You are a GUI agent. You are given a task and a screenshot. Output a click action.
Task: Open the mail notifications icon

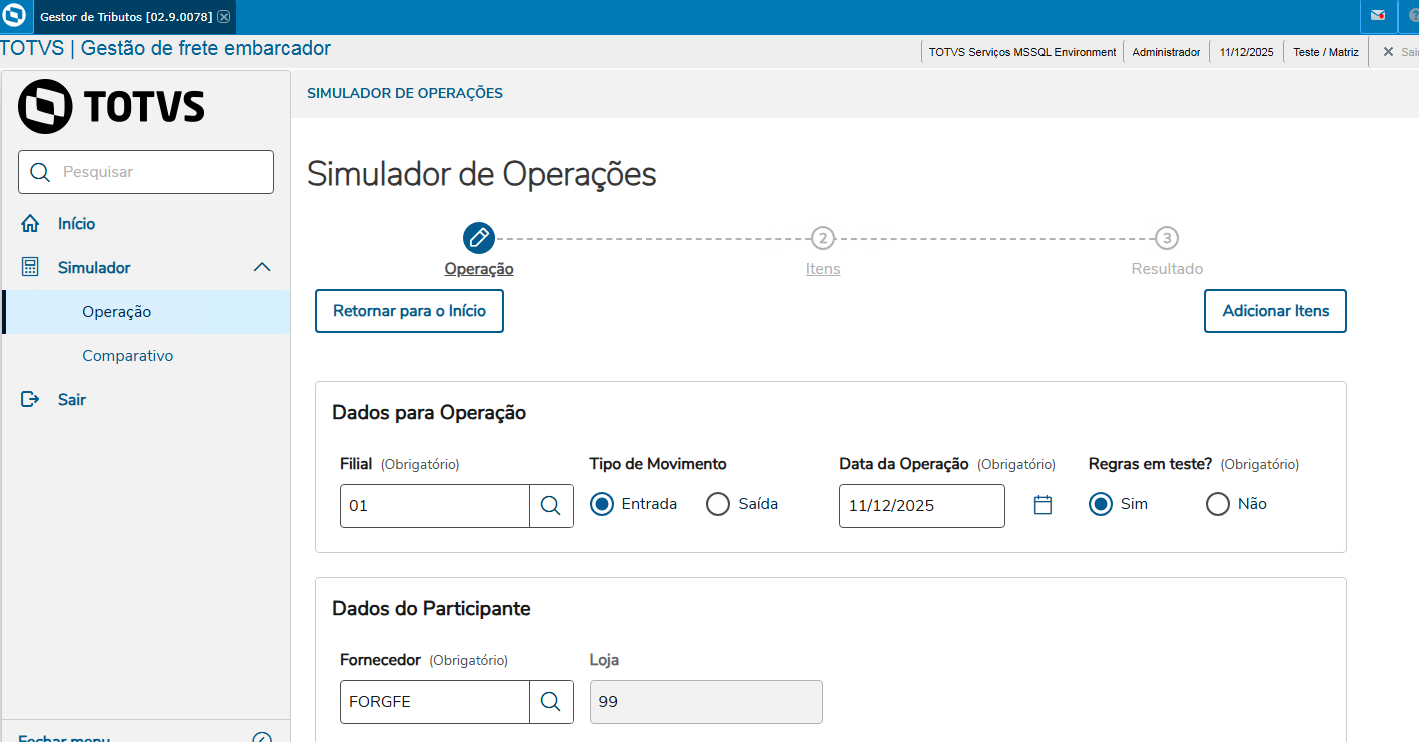tap(1378, 16)
